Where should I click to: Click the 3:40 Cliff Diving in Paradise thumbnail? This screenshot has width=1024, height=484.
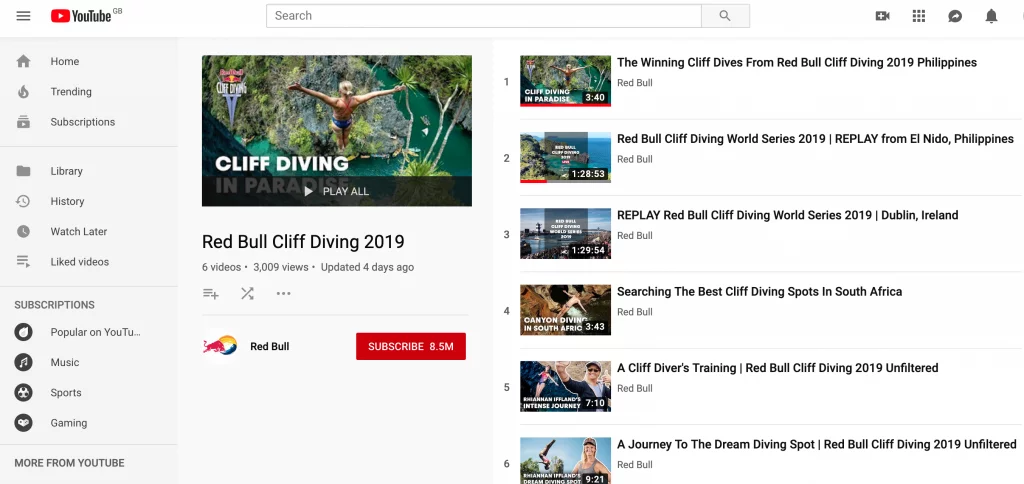coord(566,81)
